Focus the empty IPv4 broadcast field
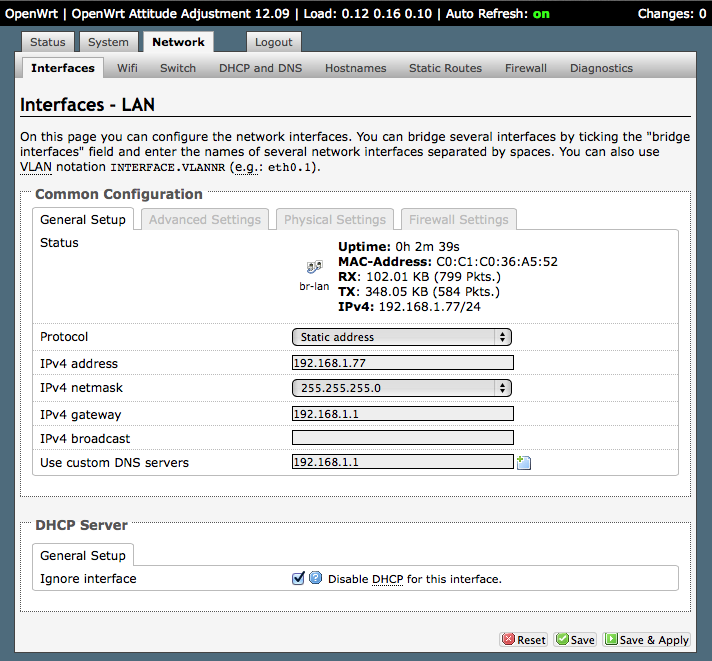The width and height of the screenshot is (712, 661). pos(403,438)
